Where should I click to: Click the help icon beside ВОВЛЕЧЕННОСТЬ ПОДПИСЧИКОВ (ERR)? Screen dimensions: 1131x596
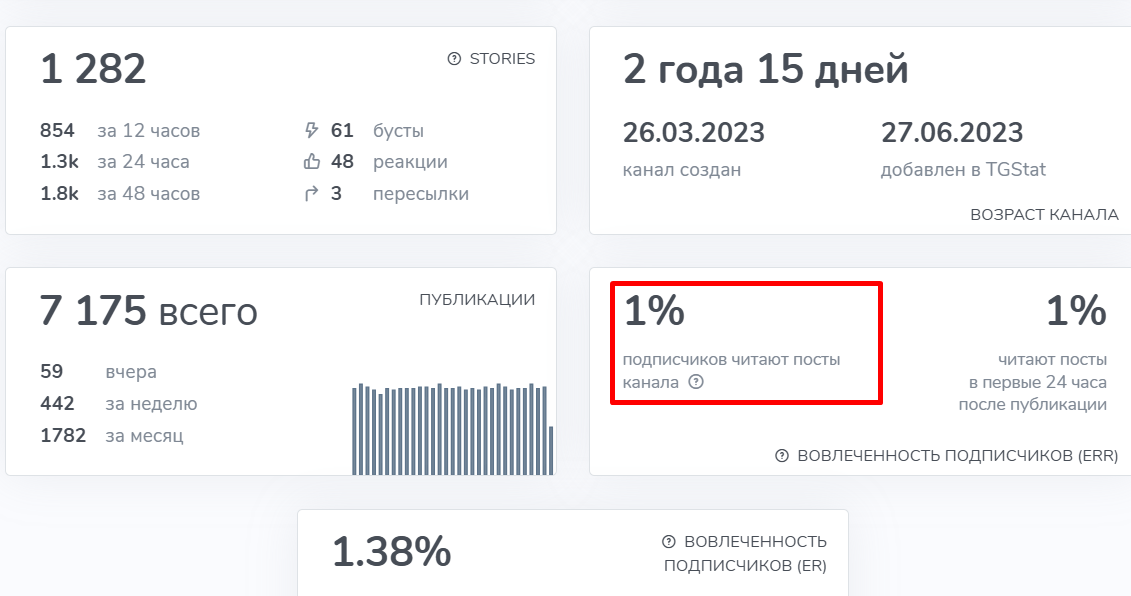point(782,456)
